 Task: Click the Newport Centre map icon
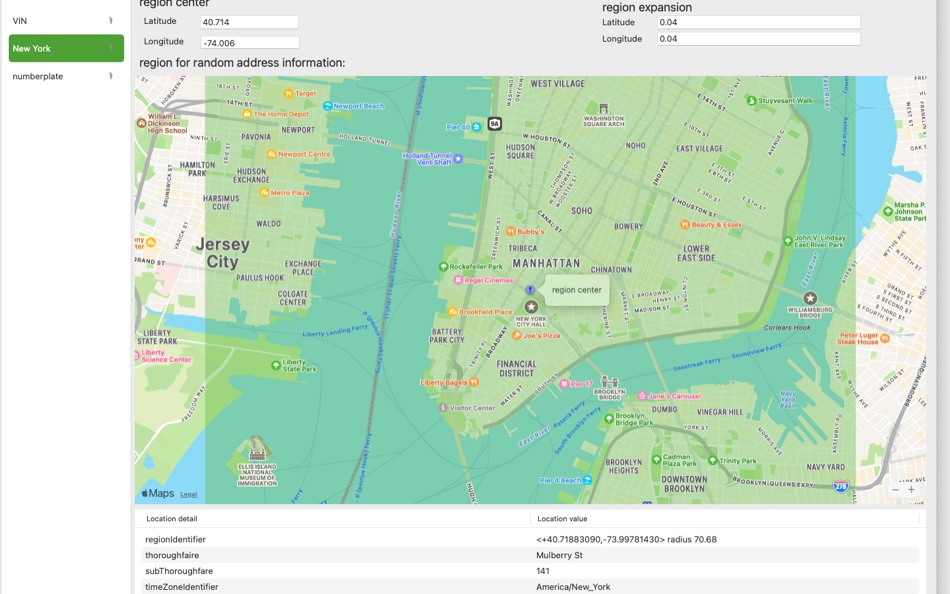271,154
